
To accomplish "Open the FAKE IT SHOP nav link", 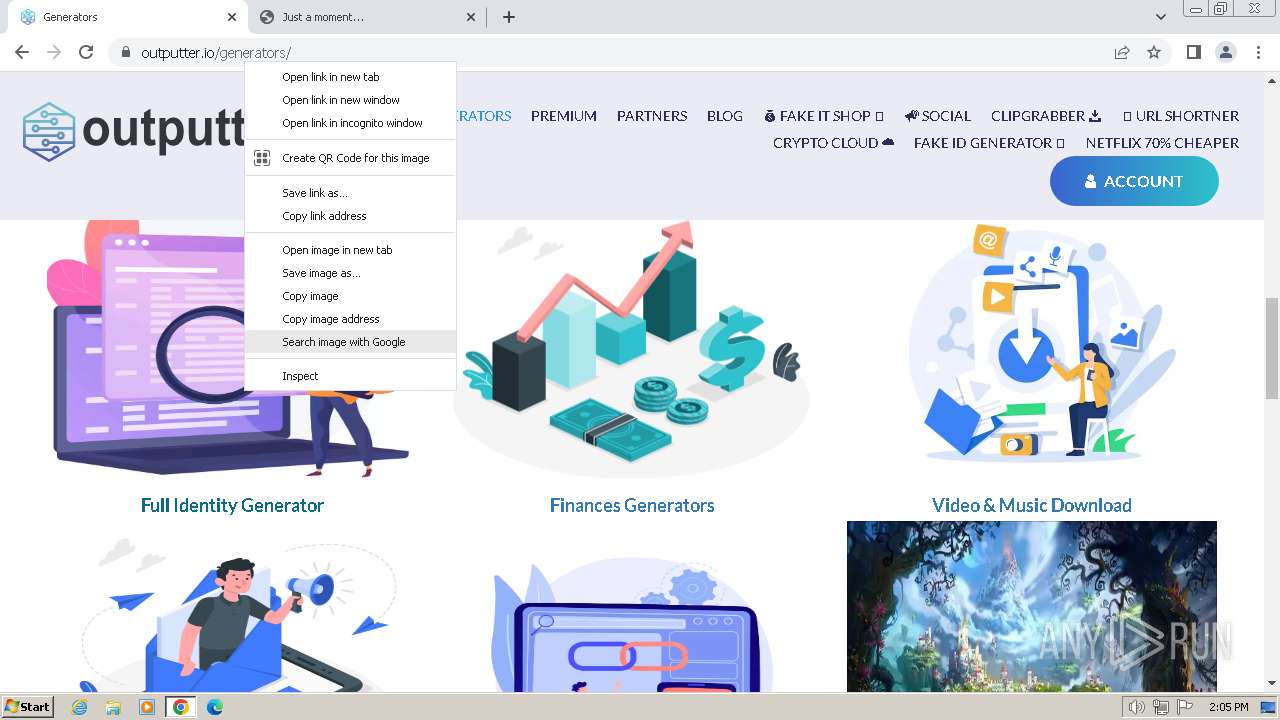I will pyautogui.click(x=824, y=116).
